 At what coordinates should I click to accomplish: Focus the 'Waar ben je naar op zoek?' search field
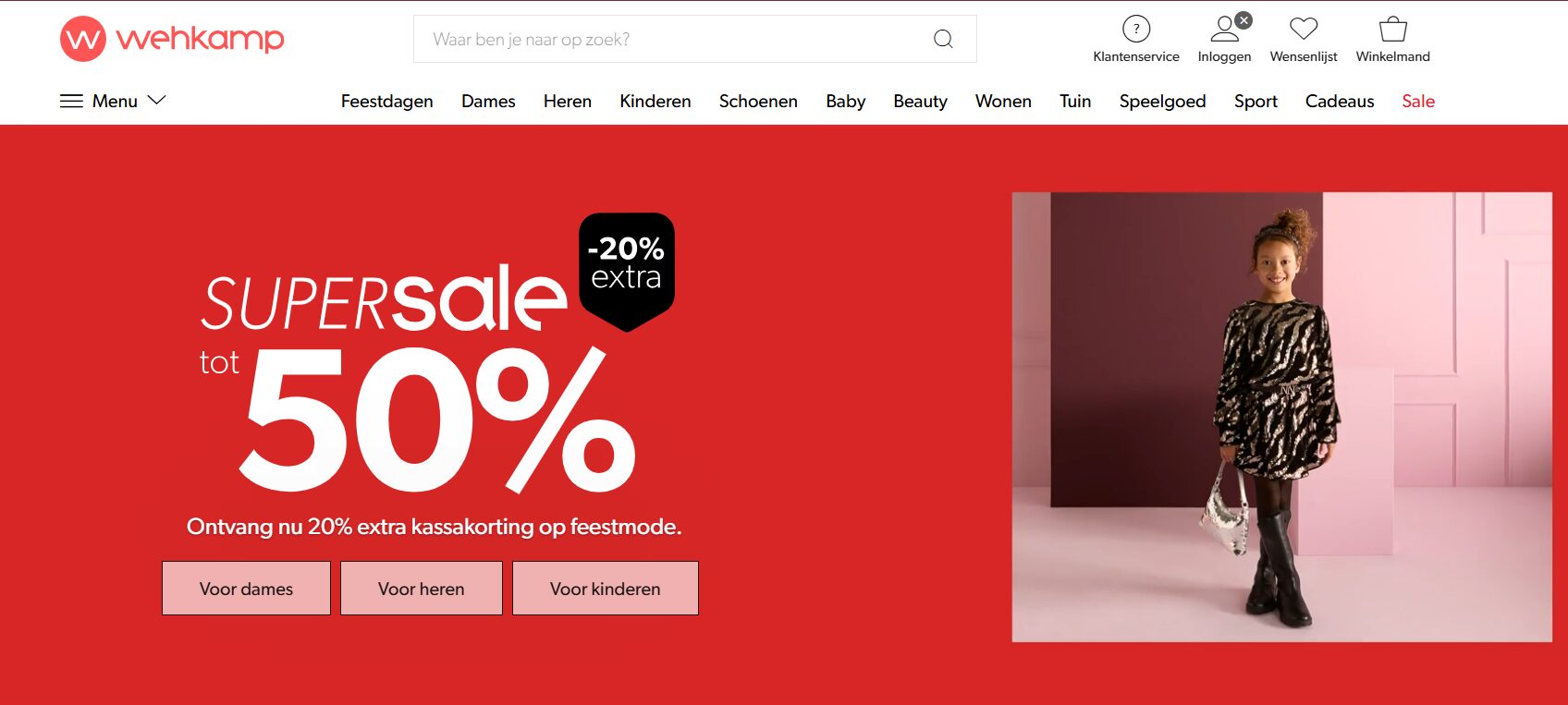click(x=680, y=39)
